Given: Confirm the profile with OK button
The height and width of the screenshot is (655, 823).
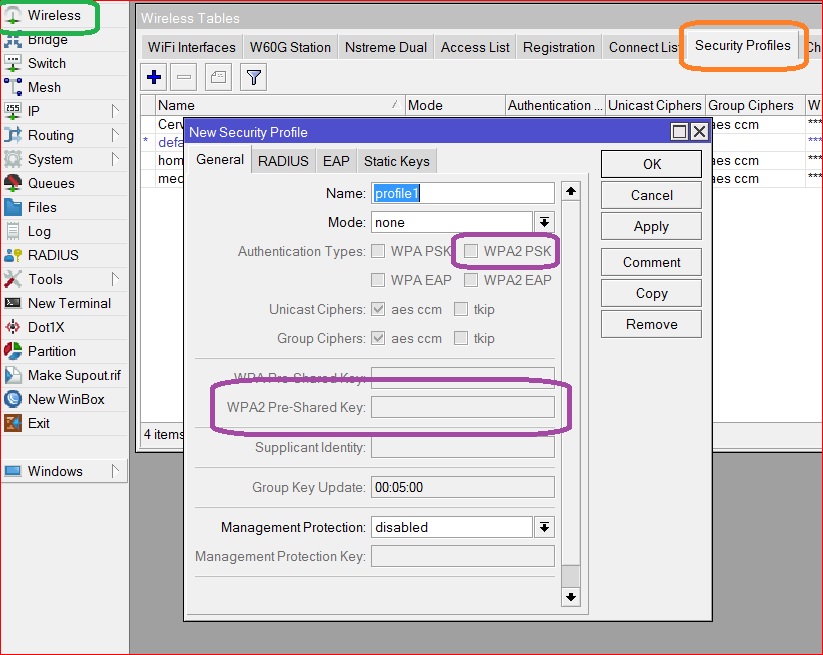Looking at the screenshot, I should tap(651, 164).
